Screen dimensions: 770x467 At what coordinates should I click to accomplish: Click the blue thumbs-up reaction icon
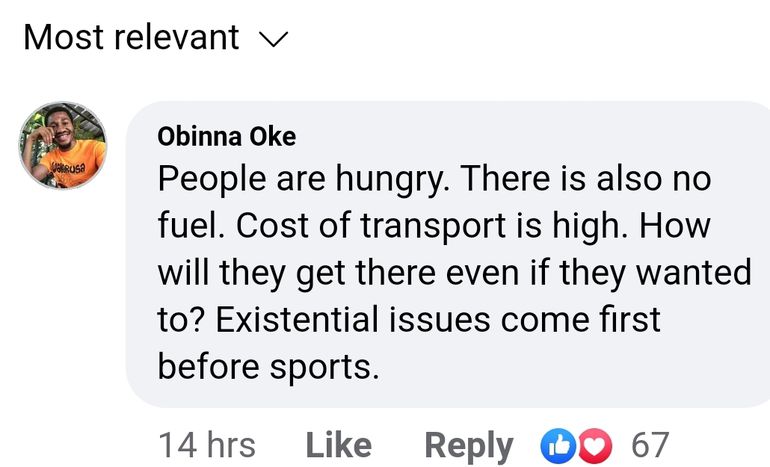point(556,444)
